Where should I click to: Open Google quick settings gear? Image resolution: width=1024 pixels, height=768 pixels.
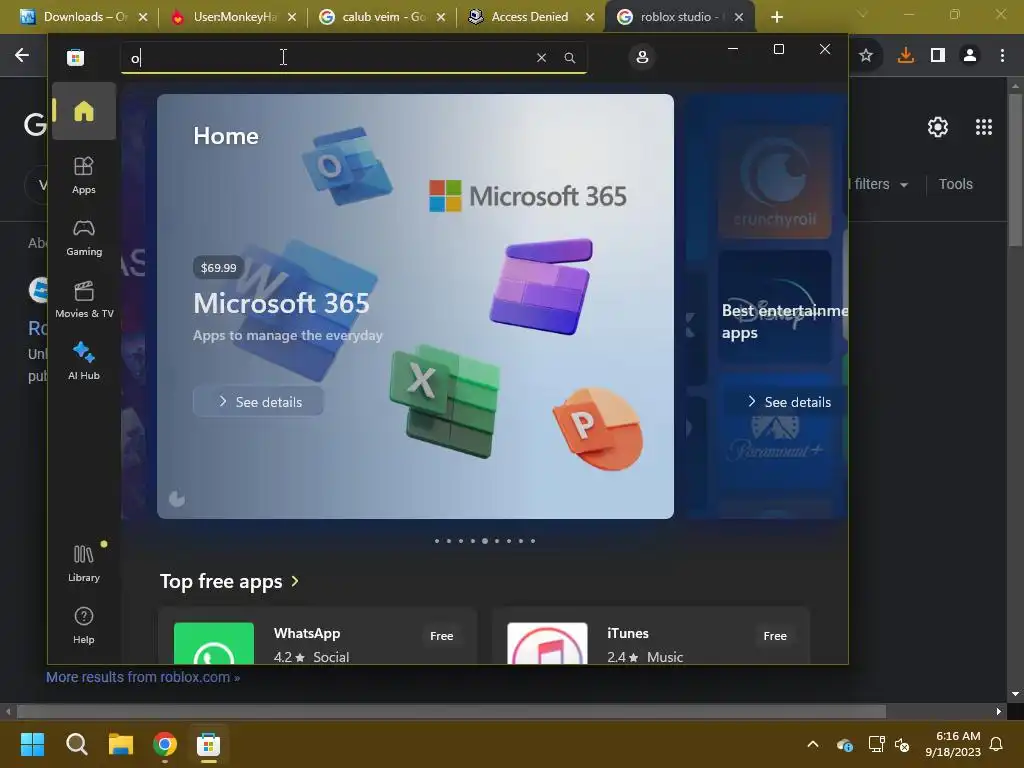tap(938, 127)
